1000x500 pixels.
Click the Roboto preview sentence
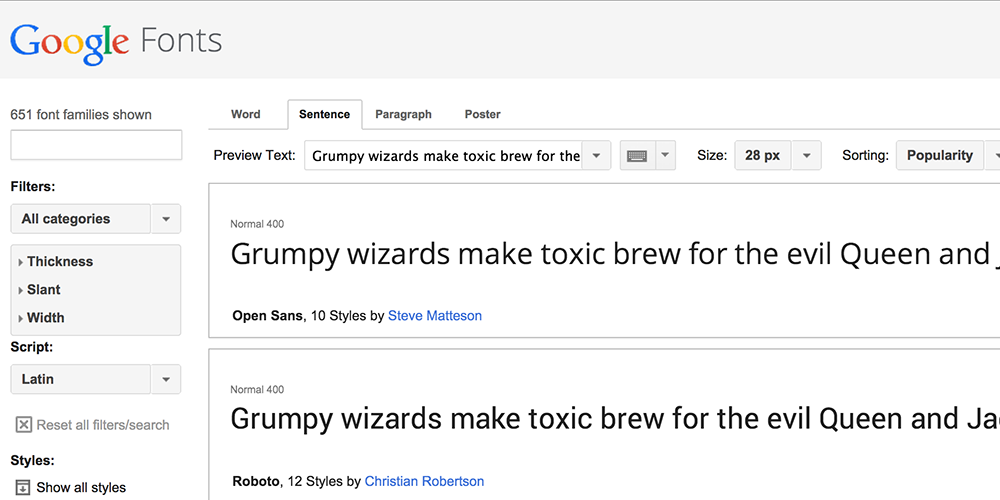pyautogui.click(x=615, y=419)
